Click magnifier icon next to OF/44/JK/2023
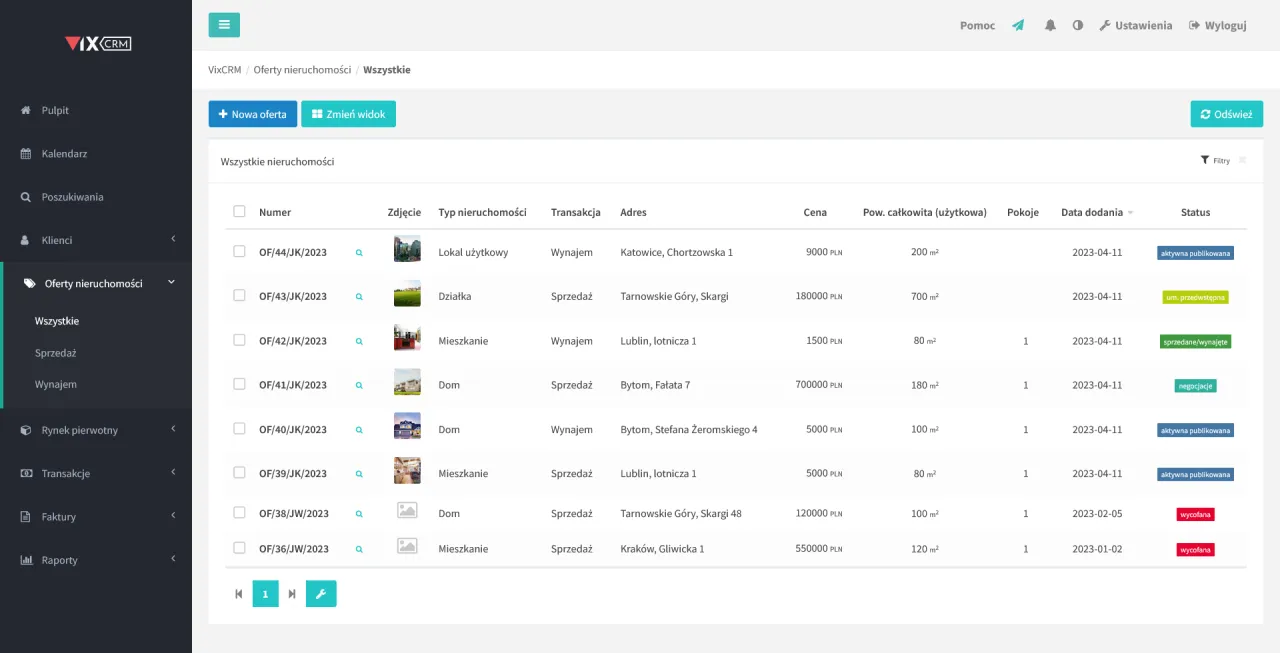This screenshot has height=653, width=1280. click(359, 253)
